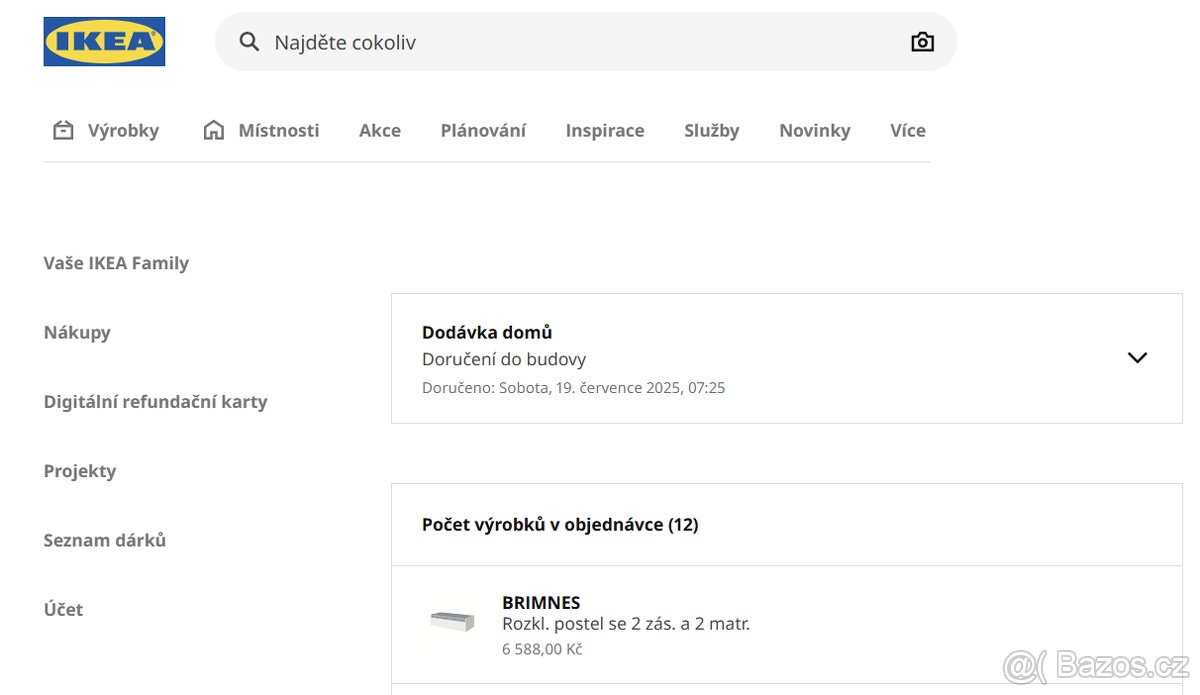Open the Více menu
The width and height of the screenshot is (1200, 695).
pyautogui.click(x=907, y=130)
